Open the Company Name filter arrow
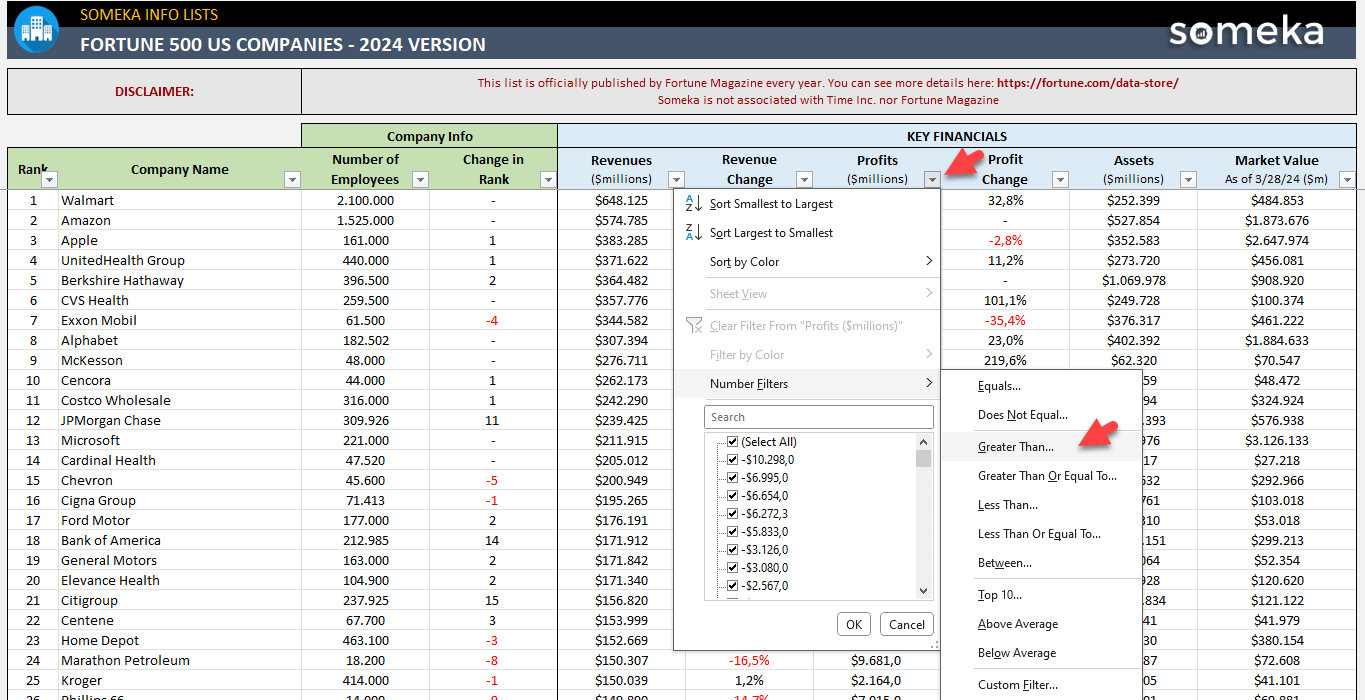Screen dimensions: 1365x700 tap(292, 180)
